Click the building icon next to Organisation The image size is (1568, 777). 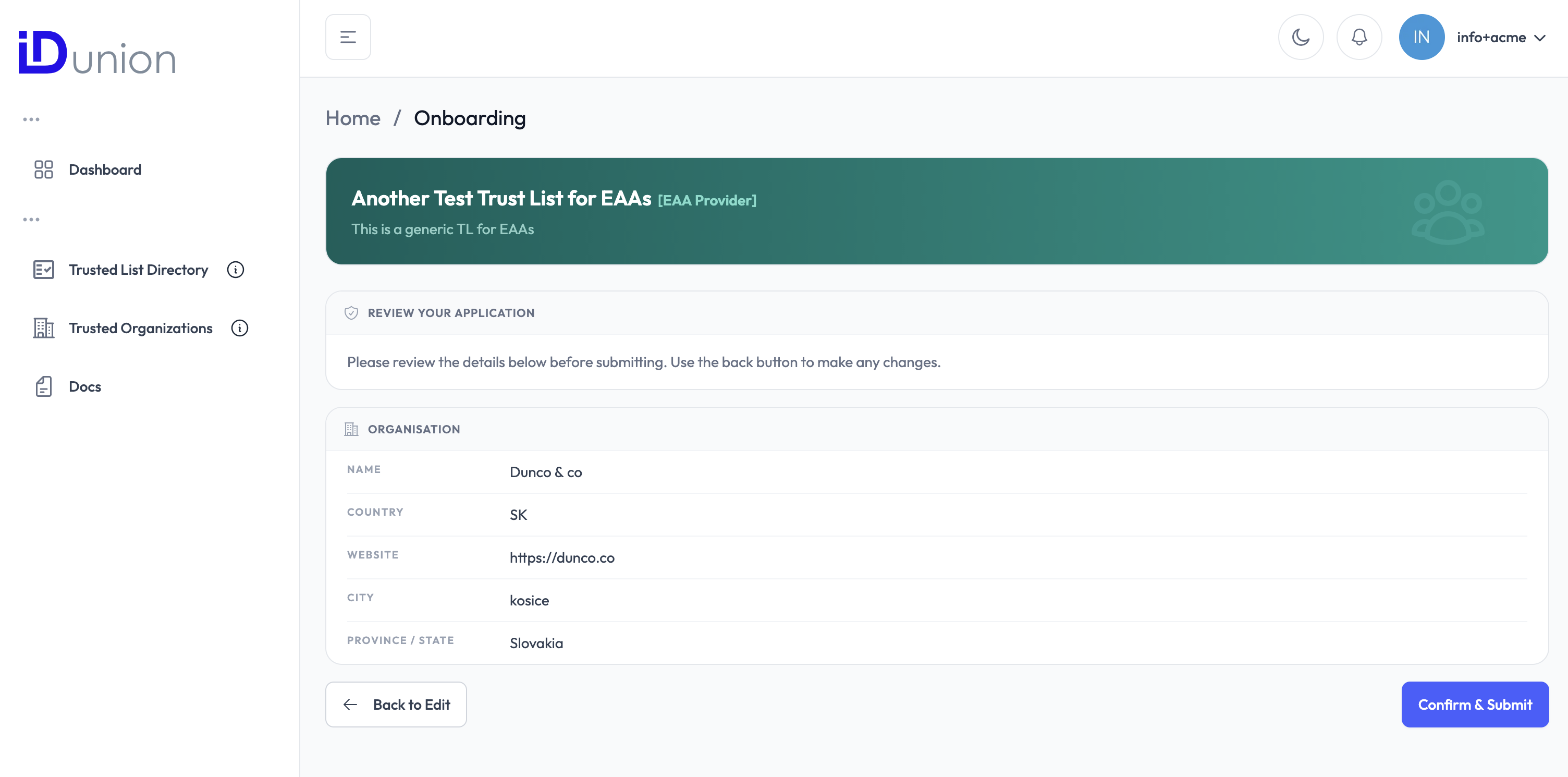point(351,429)
